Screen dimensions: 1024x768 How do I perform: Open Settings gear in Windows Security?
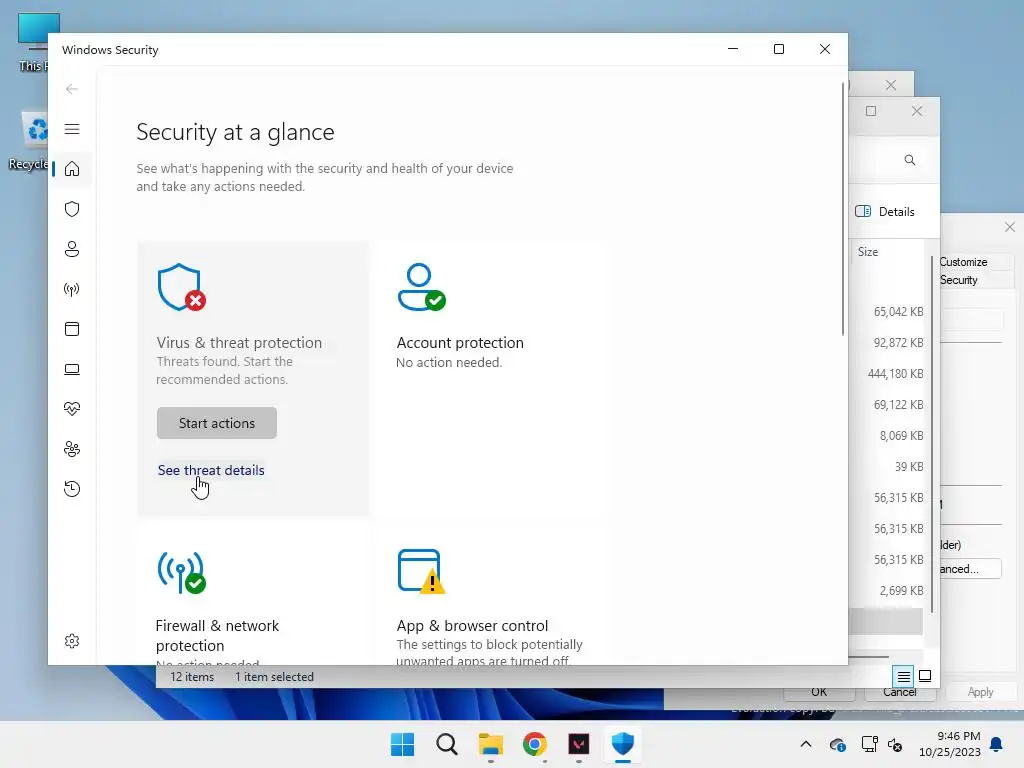tap(72, 641)
